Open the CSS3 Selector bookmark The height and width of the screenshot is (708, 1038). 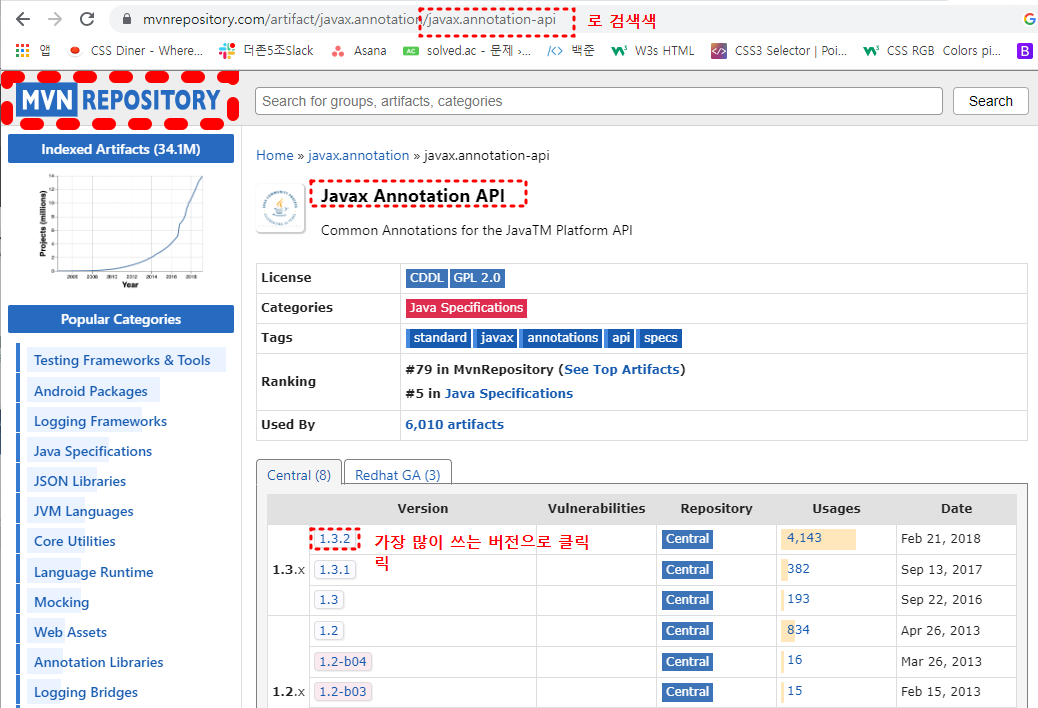779,50
